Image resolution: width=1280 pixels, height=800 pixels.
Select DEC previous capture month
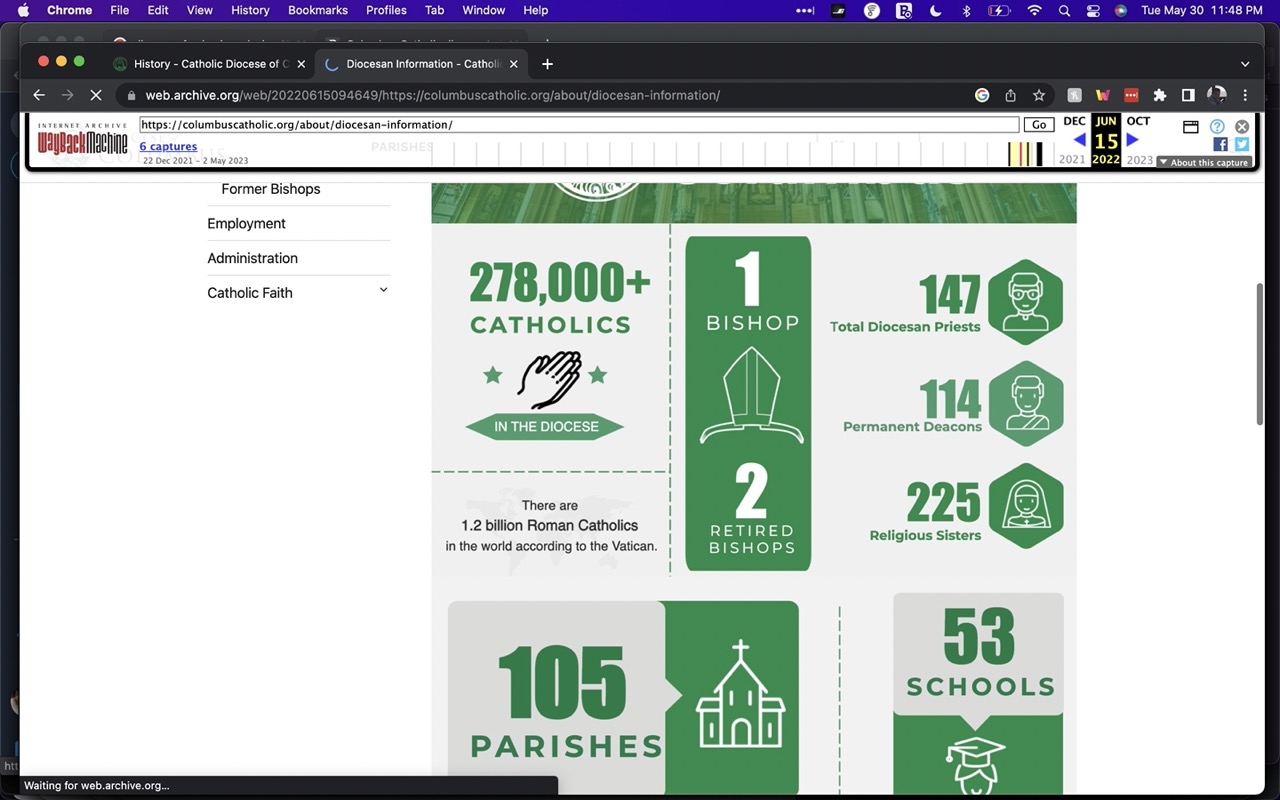(1074, 121)
